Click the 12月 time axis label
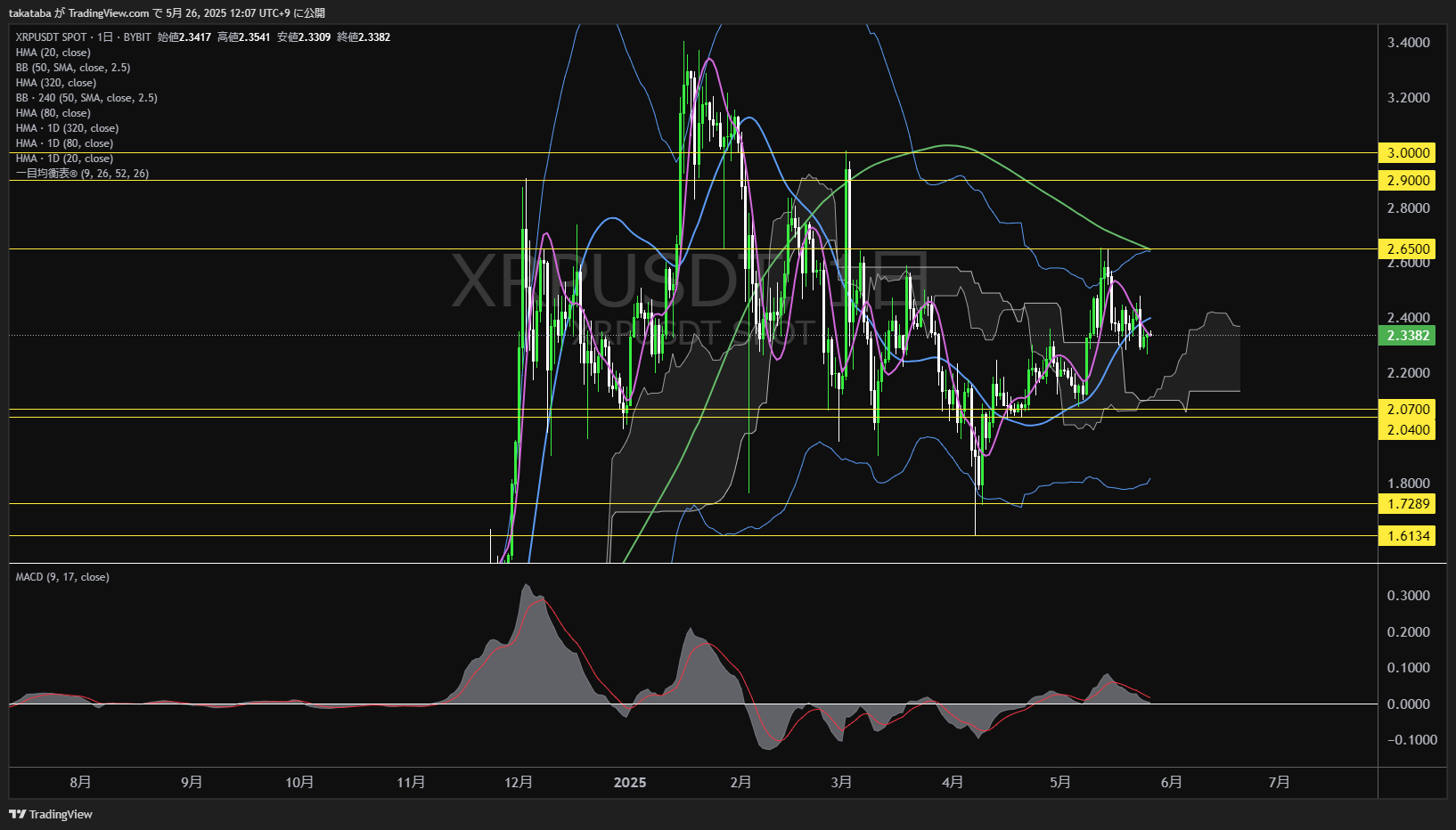Viewport: 1456px width, 830px height. point(519,782)
